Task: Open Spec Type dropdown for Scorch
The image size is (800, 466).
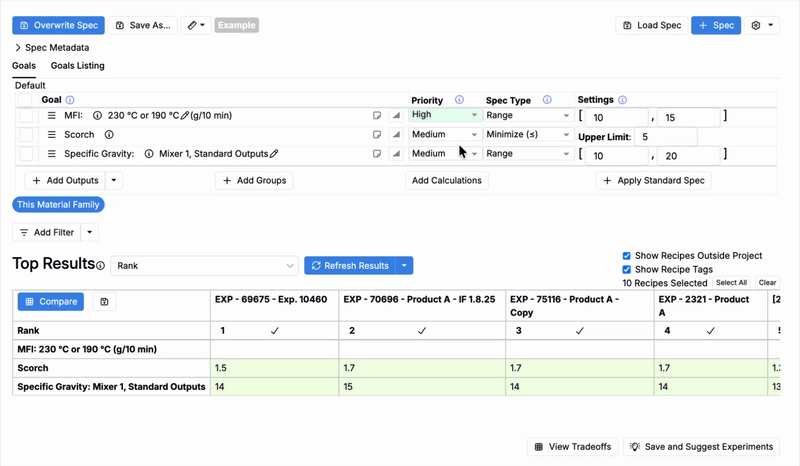Action: (527, 135)
